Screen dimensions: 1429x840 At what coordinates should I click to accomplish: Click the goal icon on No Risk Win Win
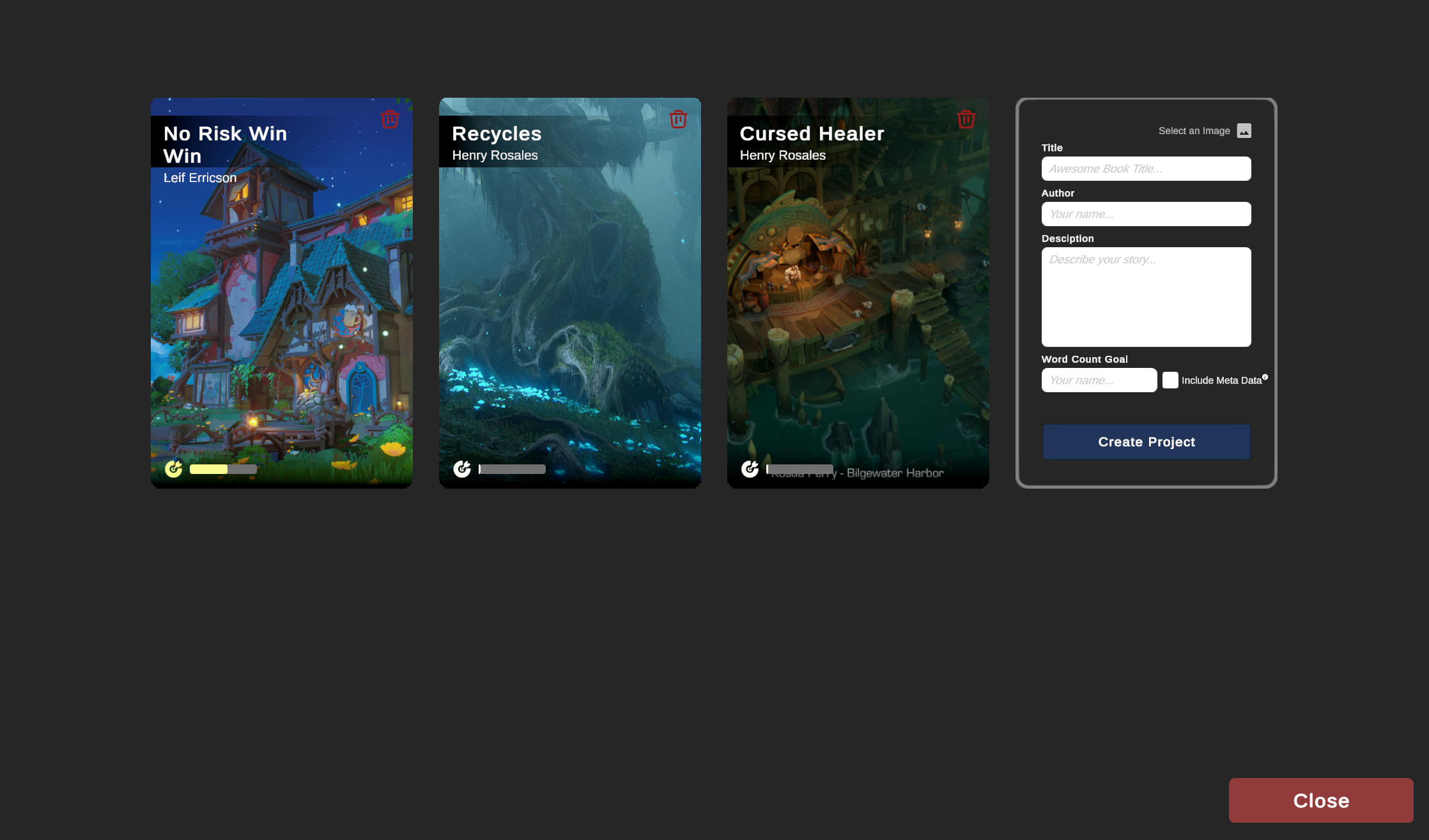(x=174, y=469)
